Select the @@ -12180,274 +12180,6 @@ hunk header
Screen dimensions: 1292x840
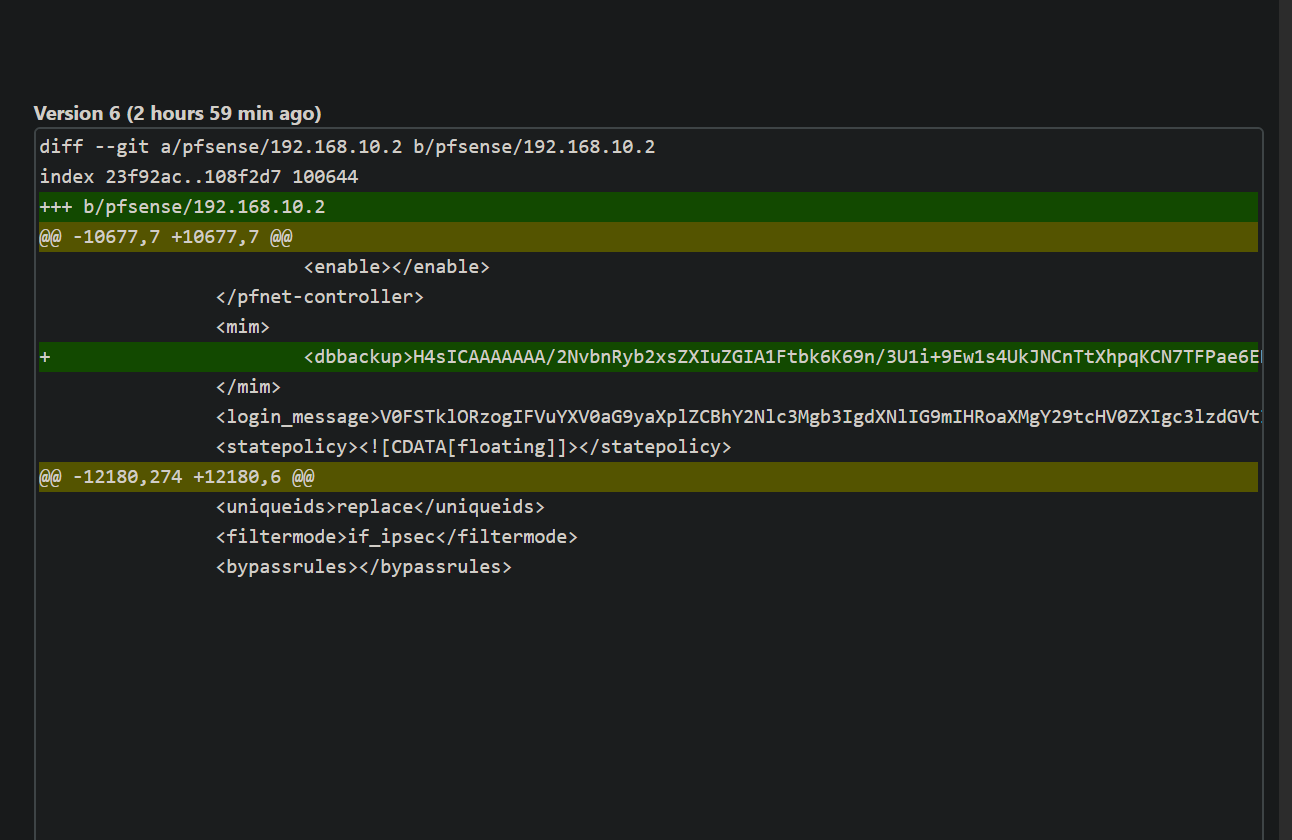(x=176, y=477)
